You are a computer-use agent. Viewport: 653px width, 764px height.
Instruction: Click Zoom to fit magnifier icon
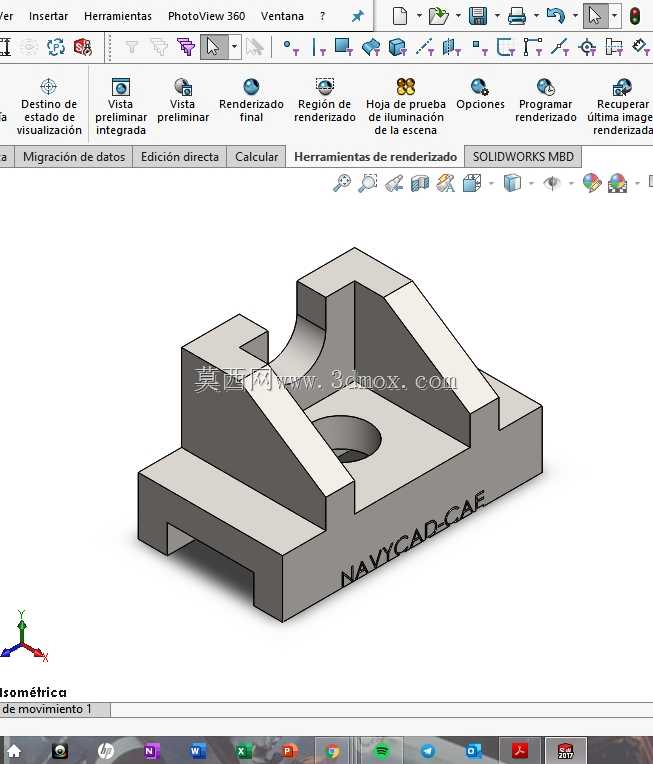342,183
